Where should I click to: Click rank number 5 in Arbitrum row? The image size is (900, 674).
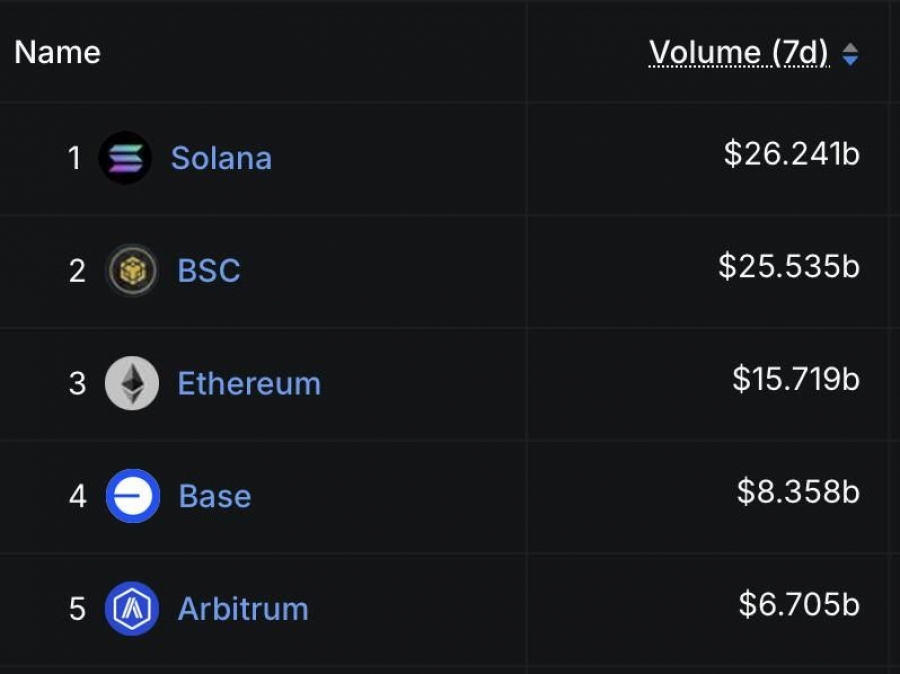pyautogui.click(x=77, y=609)
